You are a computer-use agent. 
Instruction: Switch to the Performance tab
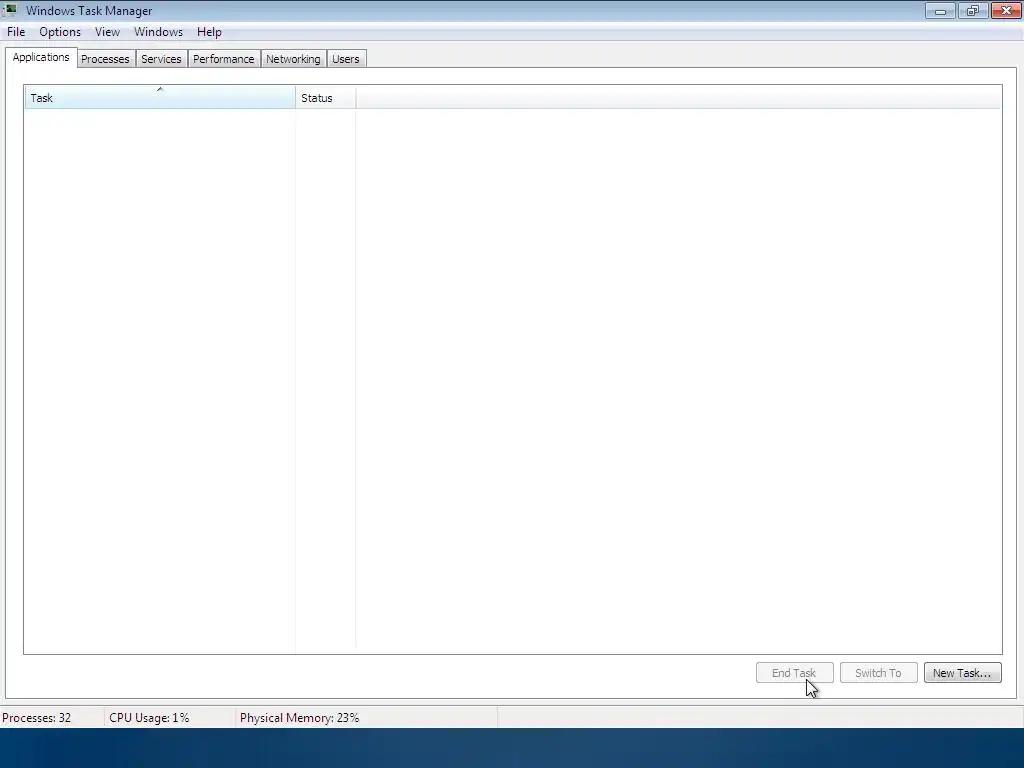coord(223,59)
